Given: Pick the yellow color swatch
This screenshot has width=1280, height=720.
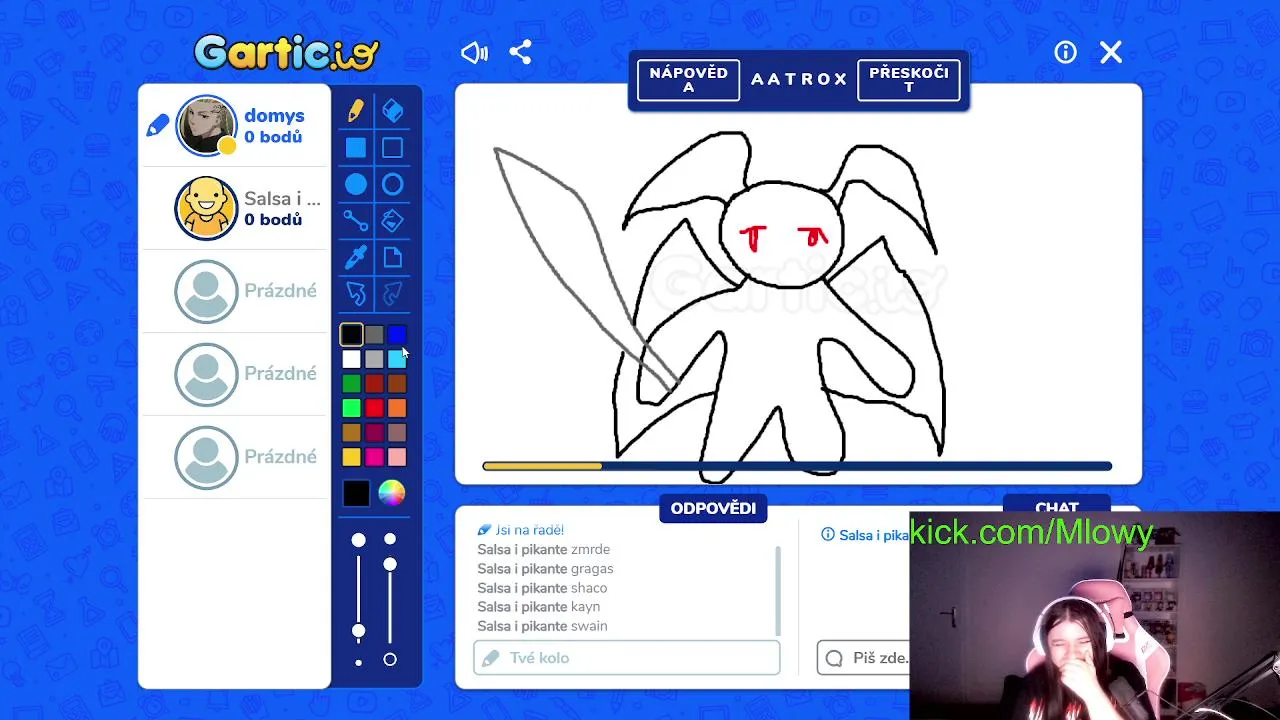Looking at the screenshot, I should click(x=351, y=457).
